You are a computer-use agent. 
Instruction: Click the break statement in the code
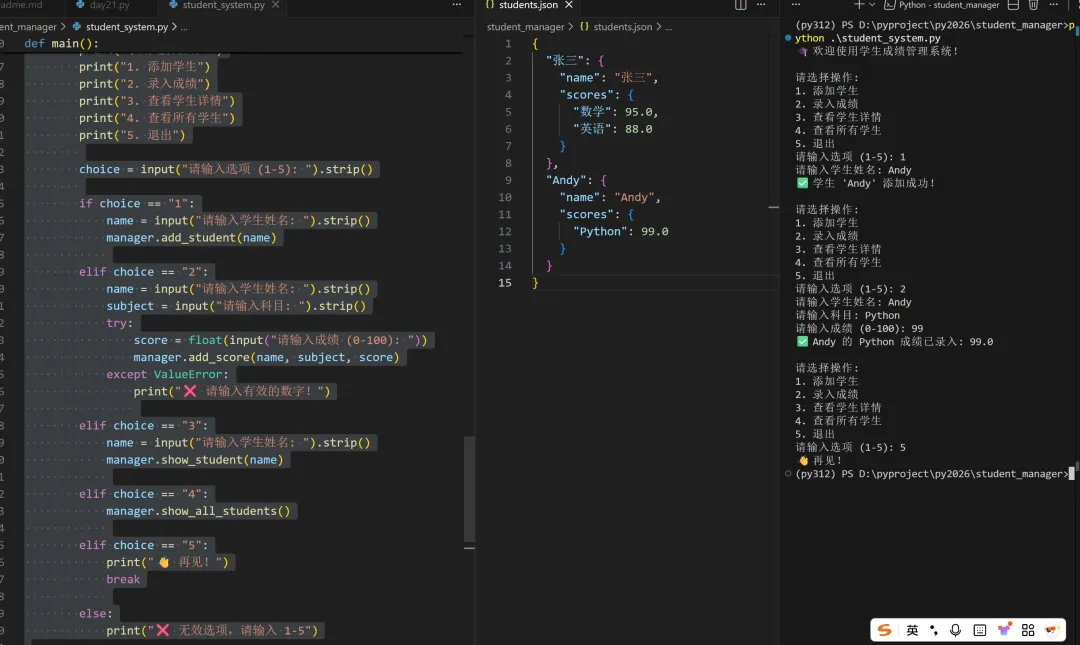click(x=123, y=579)
